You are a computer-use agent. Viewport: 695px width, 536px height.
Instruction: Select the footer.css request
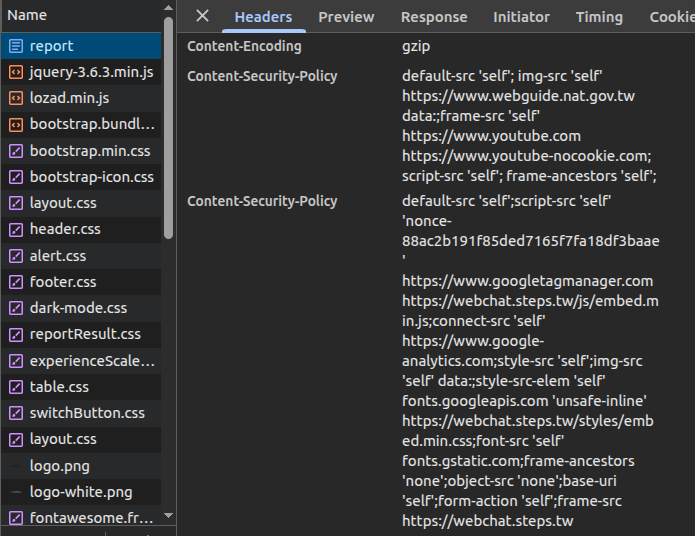point(82,282)
